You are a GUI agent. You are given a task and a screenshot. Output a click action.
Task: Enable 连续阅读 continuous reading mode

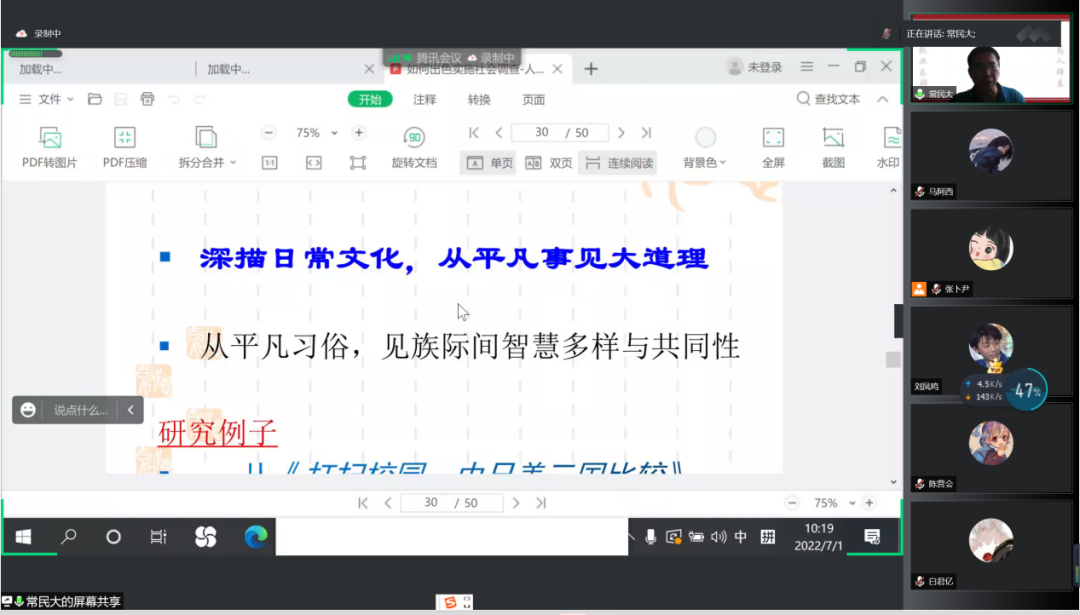pyautogui.click(x=618, y=163)
